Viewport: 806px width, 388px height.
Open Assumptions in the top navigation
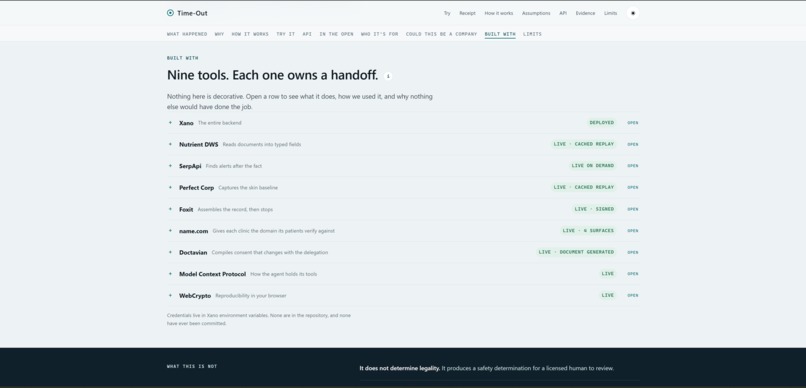pyautogui.click(x=536, y=13)
